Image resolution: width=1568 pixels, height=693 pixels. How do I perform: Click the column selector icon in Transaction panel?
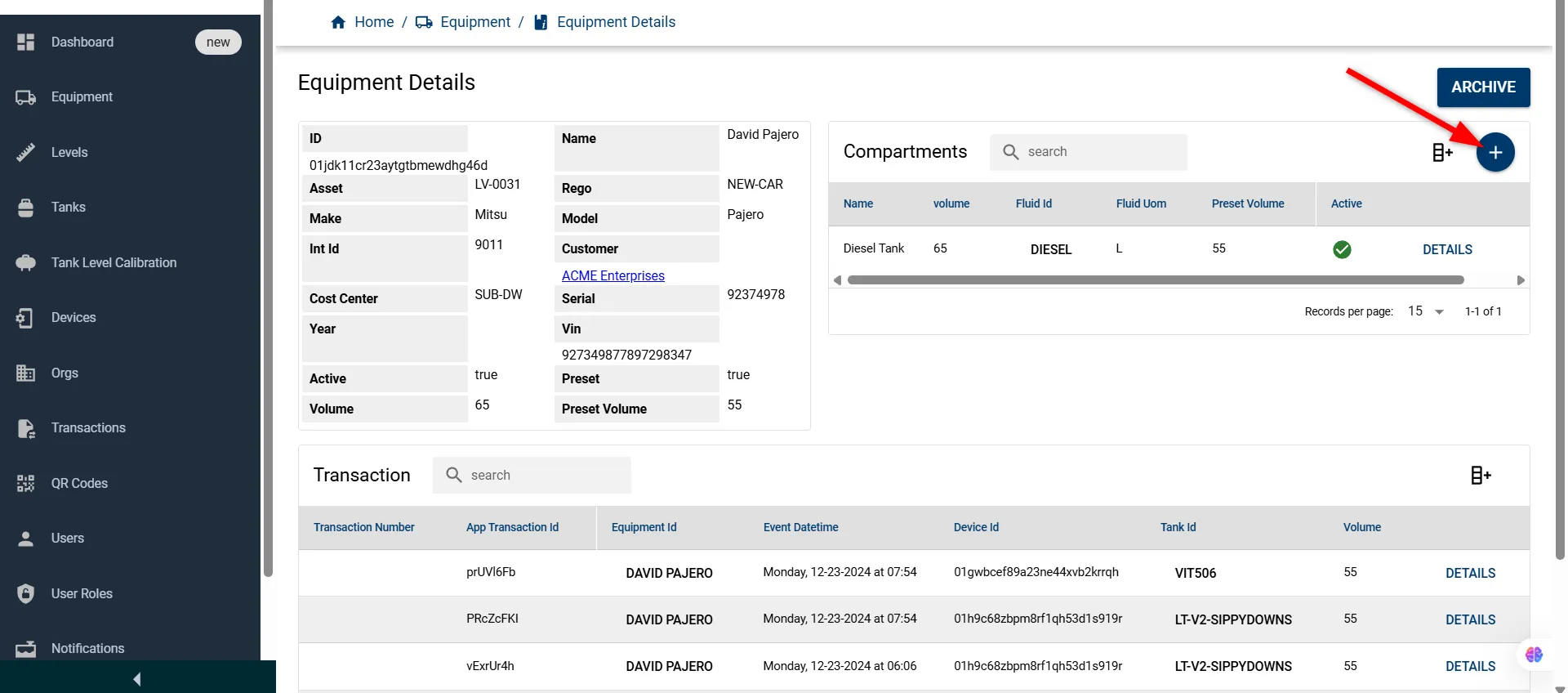(1481, 475)
